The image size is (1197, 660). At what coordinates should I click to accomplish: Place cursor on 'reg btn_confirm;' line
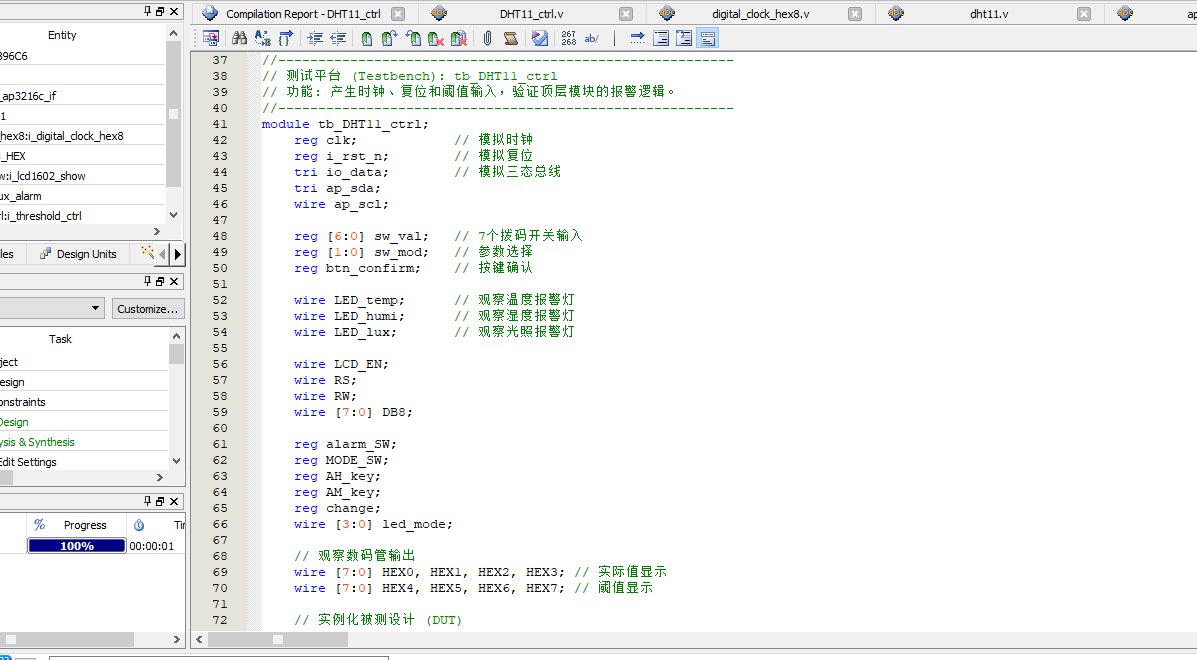click(x=357, y=268)
